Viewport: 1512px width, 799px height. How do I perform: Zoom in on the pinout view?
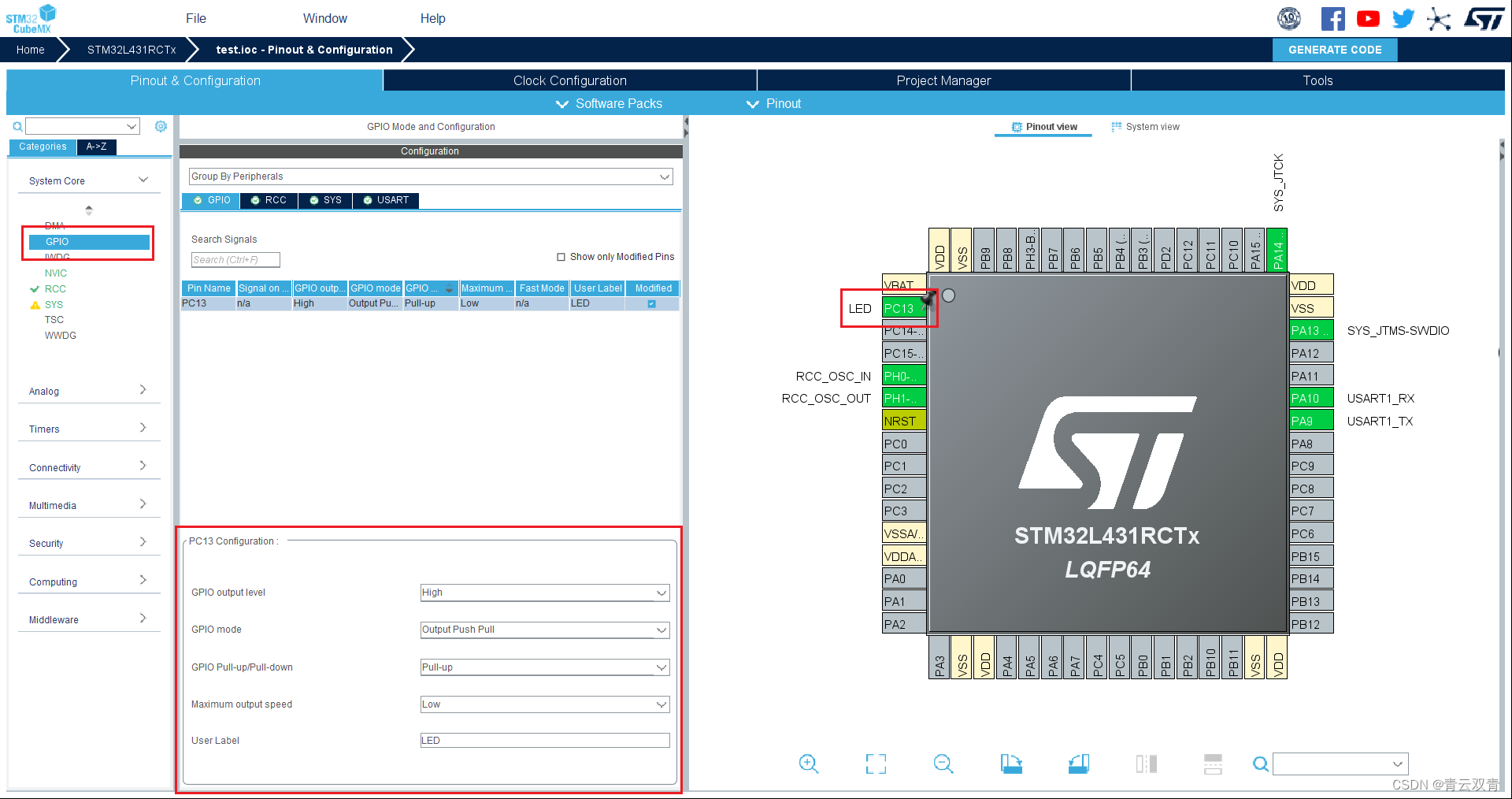point(809,764)
